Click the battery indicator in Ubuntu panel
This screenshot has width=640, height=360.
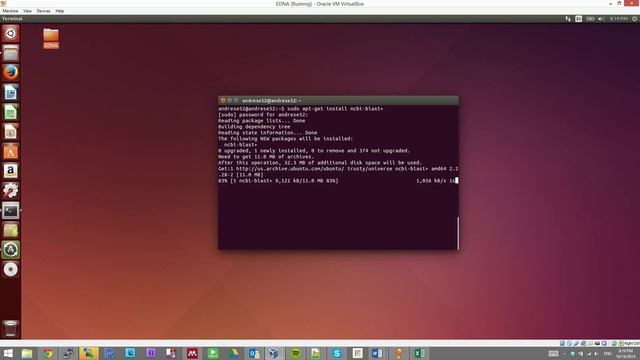pos(590,19)
